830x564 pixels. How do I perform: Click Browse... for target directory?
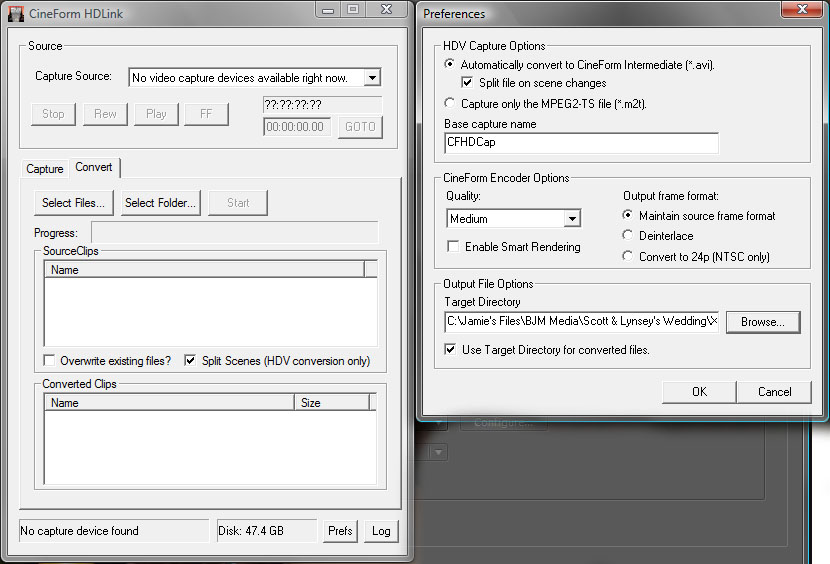(763, 322)
